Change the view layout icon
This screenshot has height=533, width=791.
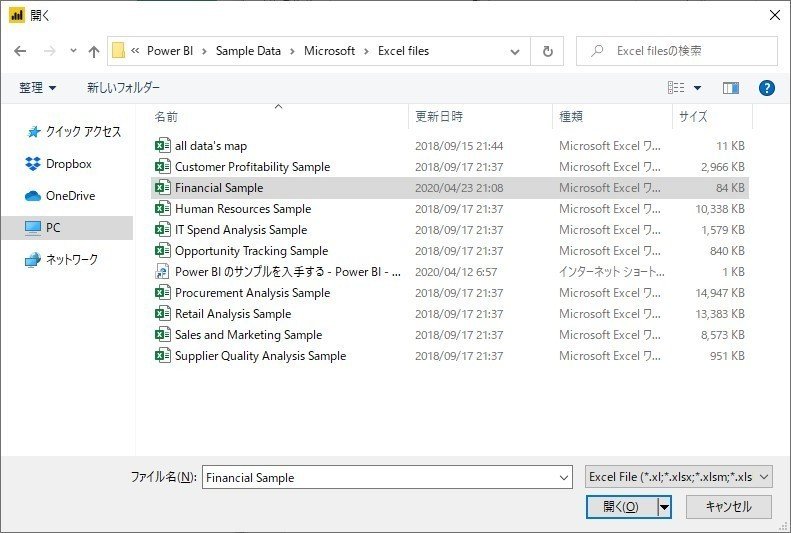[x=676, y=88]
